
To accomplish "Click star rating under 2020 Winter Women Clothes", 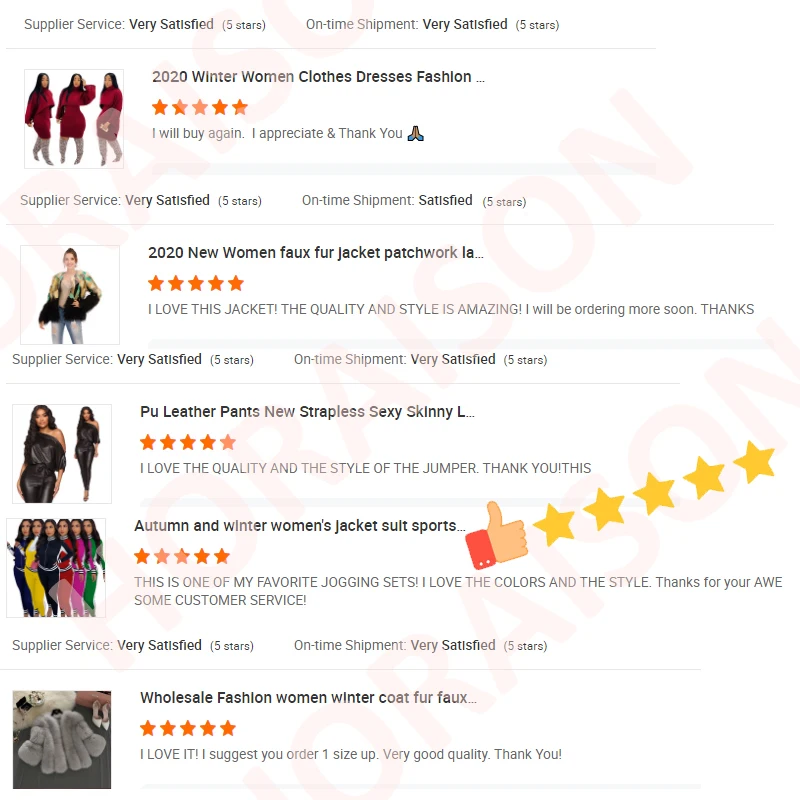I will (x=200, y=108).
